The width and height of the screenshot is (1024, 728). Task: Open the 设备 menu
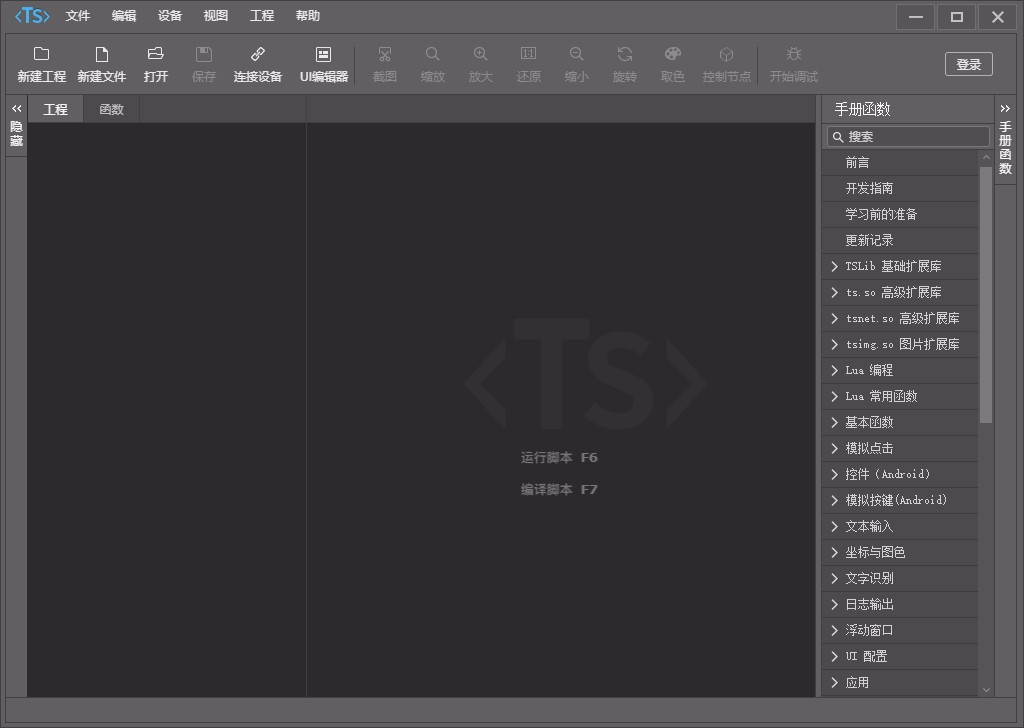169,15
